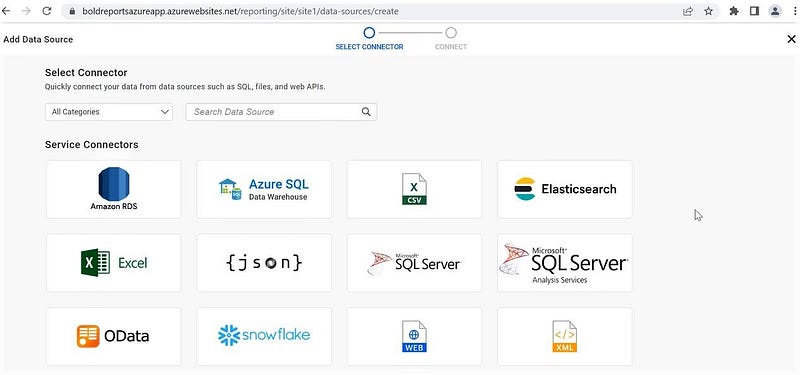Screen dimensions: 800x375
Task: Open the browser profile avatar
Action: click(x=775, y=11)
